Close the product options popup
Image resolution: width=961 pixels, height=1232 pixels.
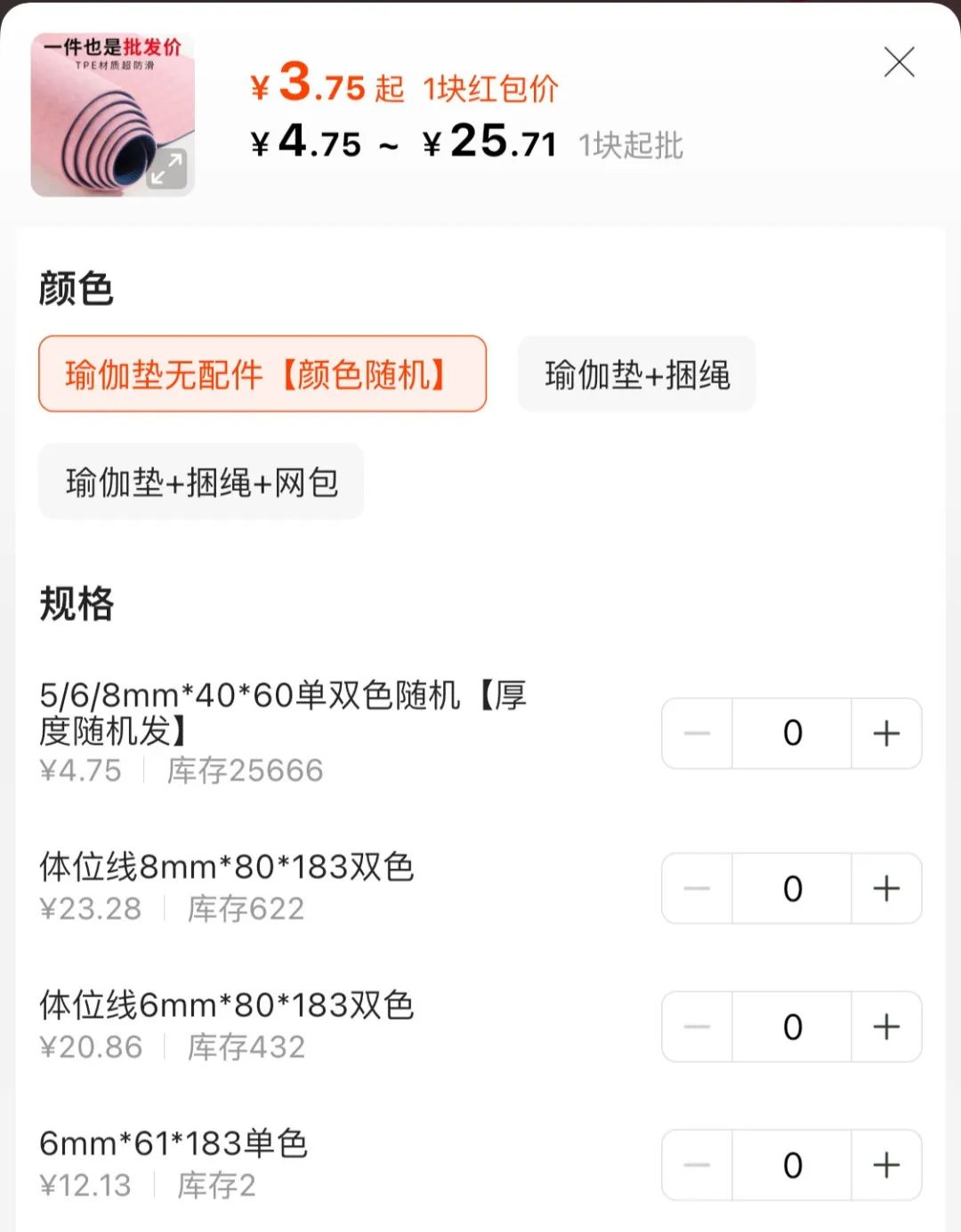tap(899, 63)
